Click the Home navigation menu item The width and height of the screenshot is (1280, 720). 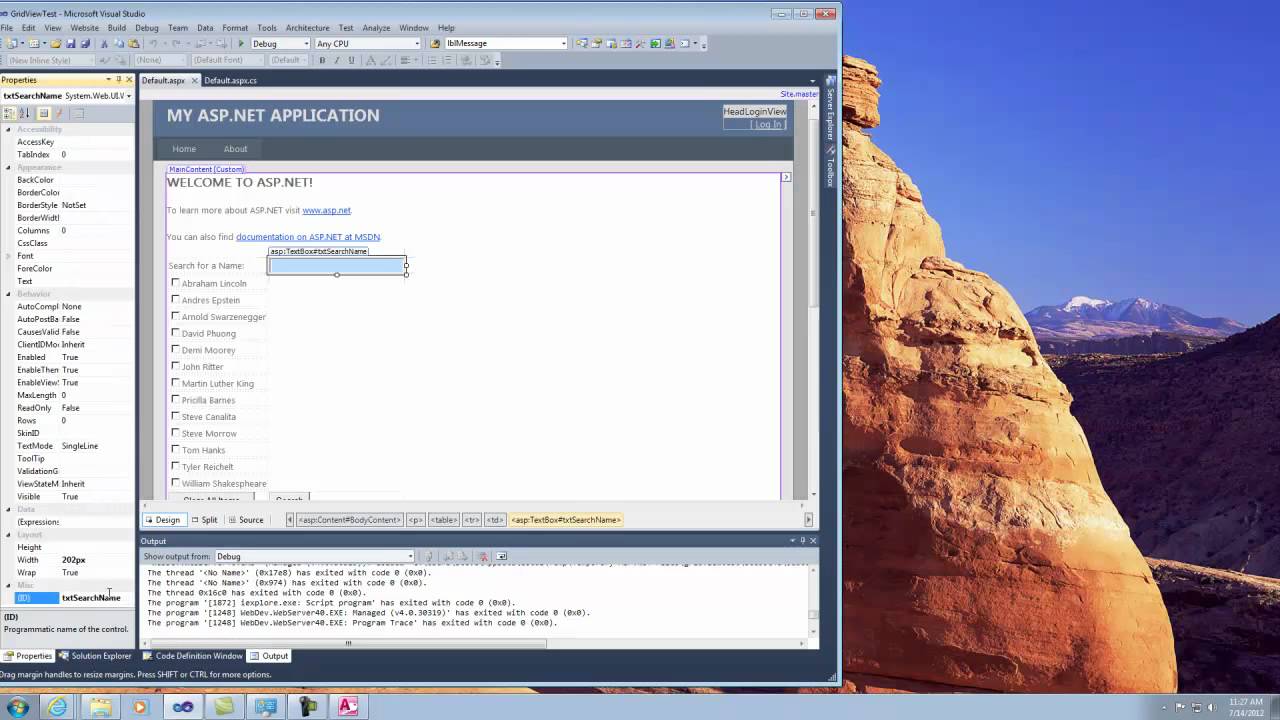184,149
